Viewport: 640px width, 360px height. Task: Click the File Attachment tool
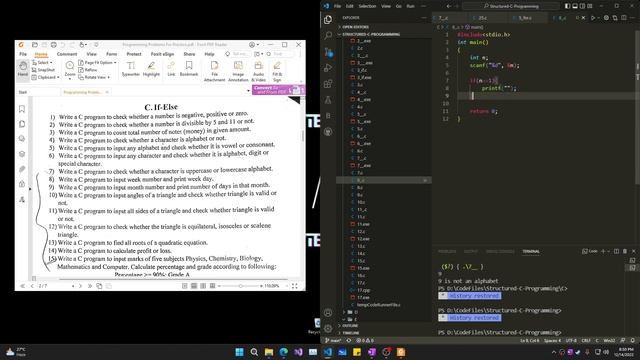(x=214, y=71)
